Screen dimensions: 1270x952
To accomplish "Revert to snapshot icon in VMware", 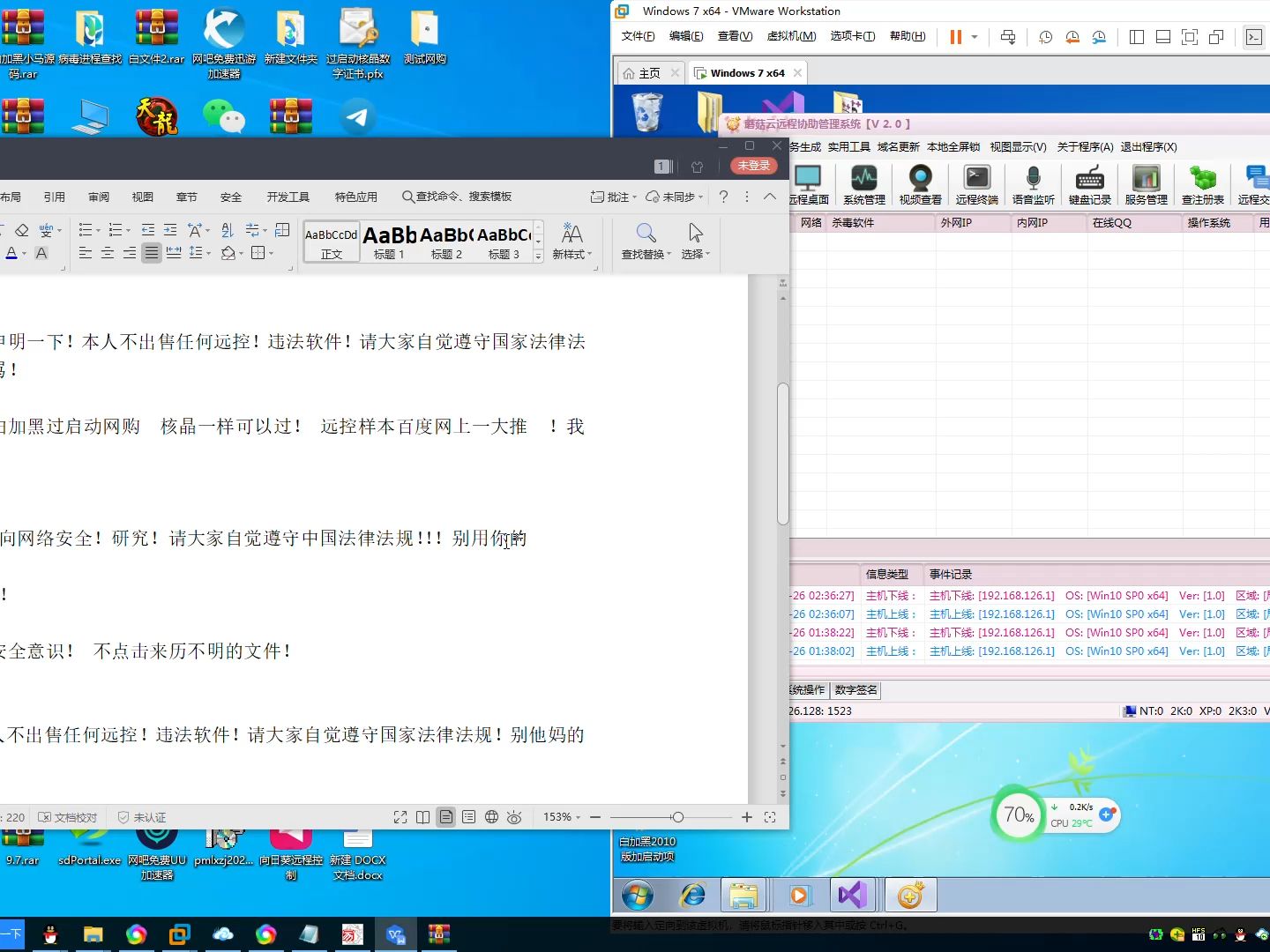I will click(x=1072, y=37).
